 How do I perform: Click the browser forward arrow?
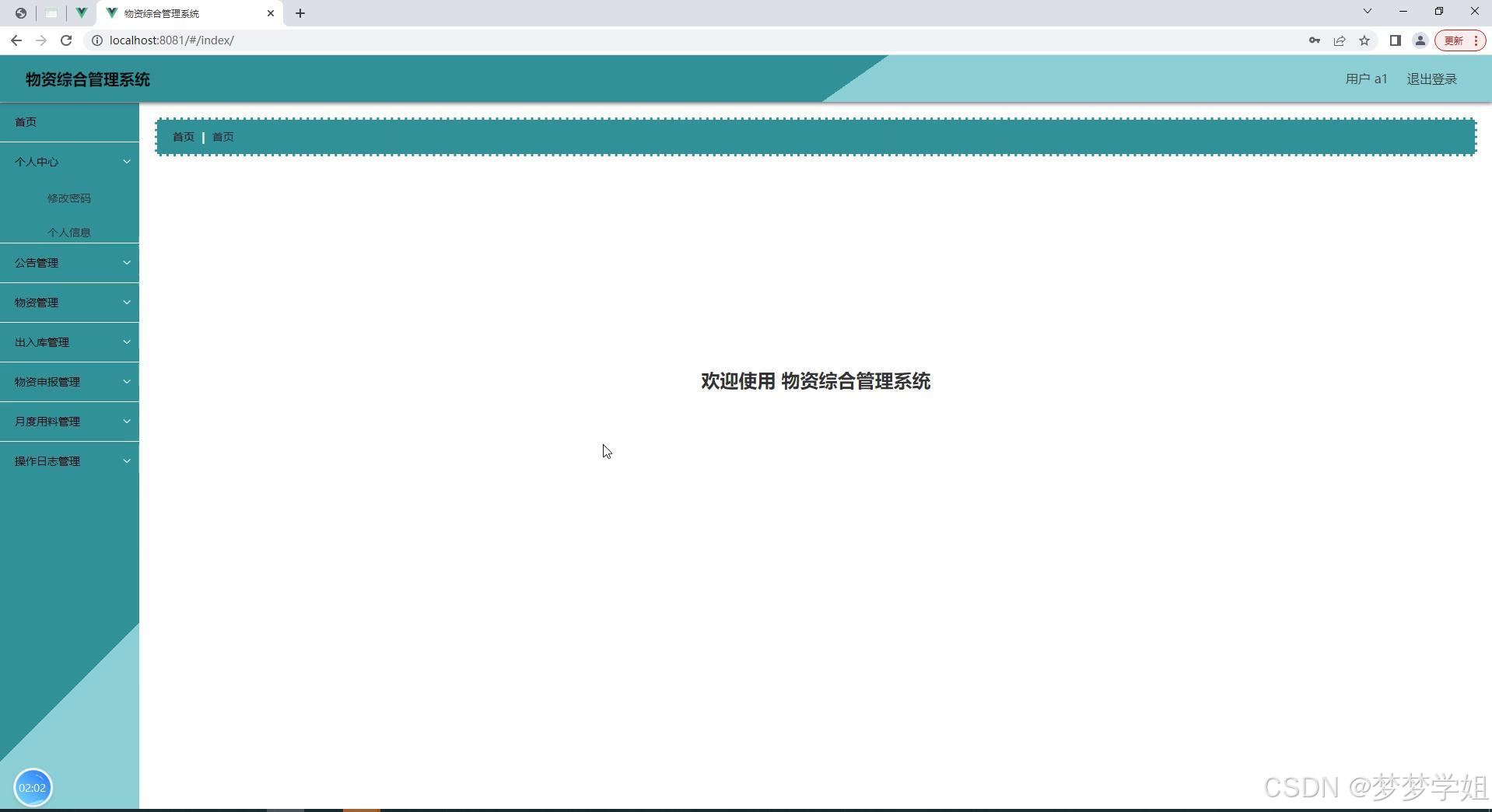click(x=41, y=40)
